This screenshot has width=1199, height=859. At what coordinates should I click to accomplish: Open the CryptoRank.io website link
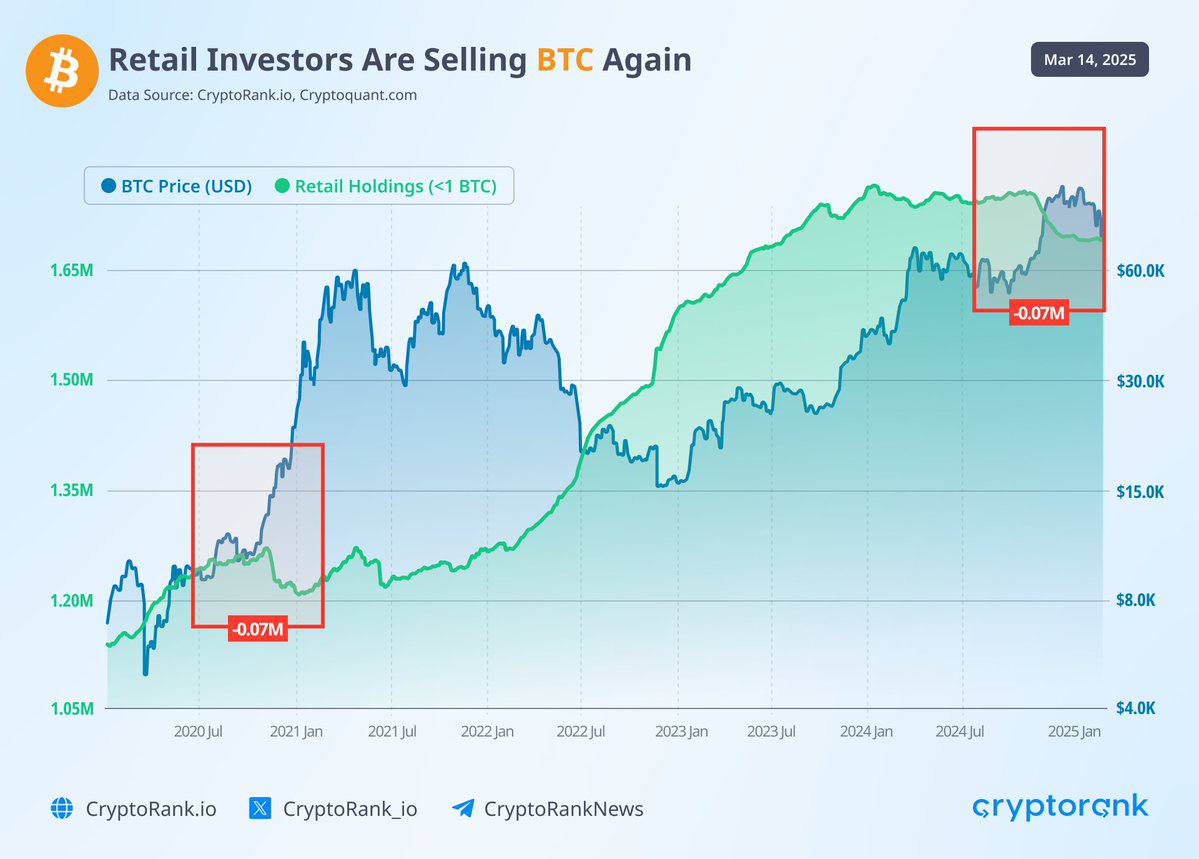[x=151, y=809]
